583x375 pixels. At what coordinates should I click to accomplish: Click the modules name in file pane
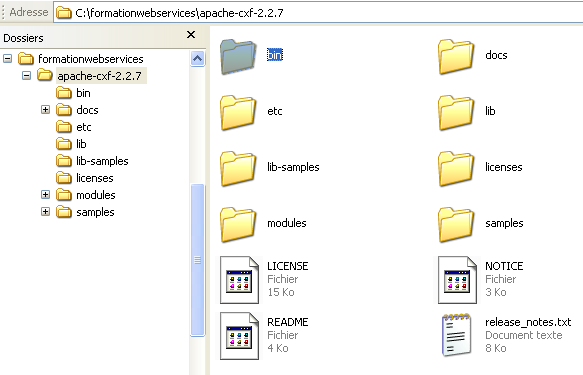[x=287, y=223]
